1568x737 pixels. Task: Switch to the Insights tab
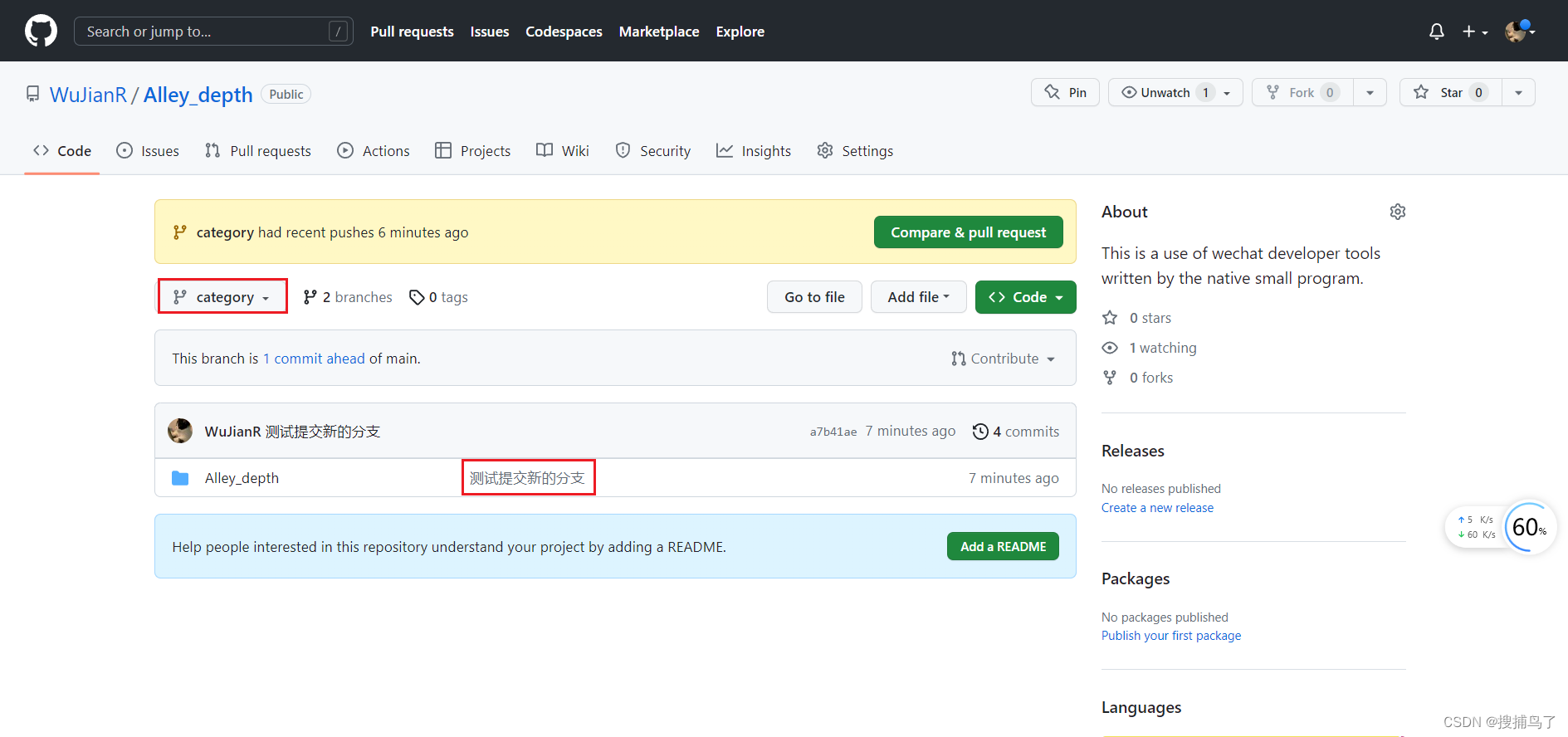pyautogui.click(x=754, y=151)
